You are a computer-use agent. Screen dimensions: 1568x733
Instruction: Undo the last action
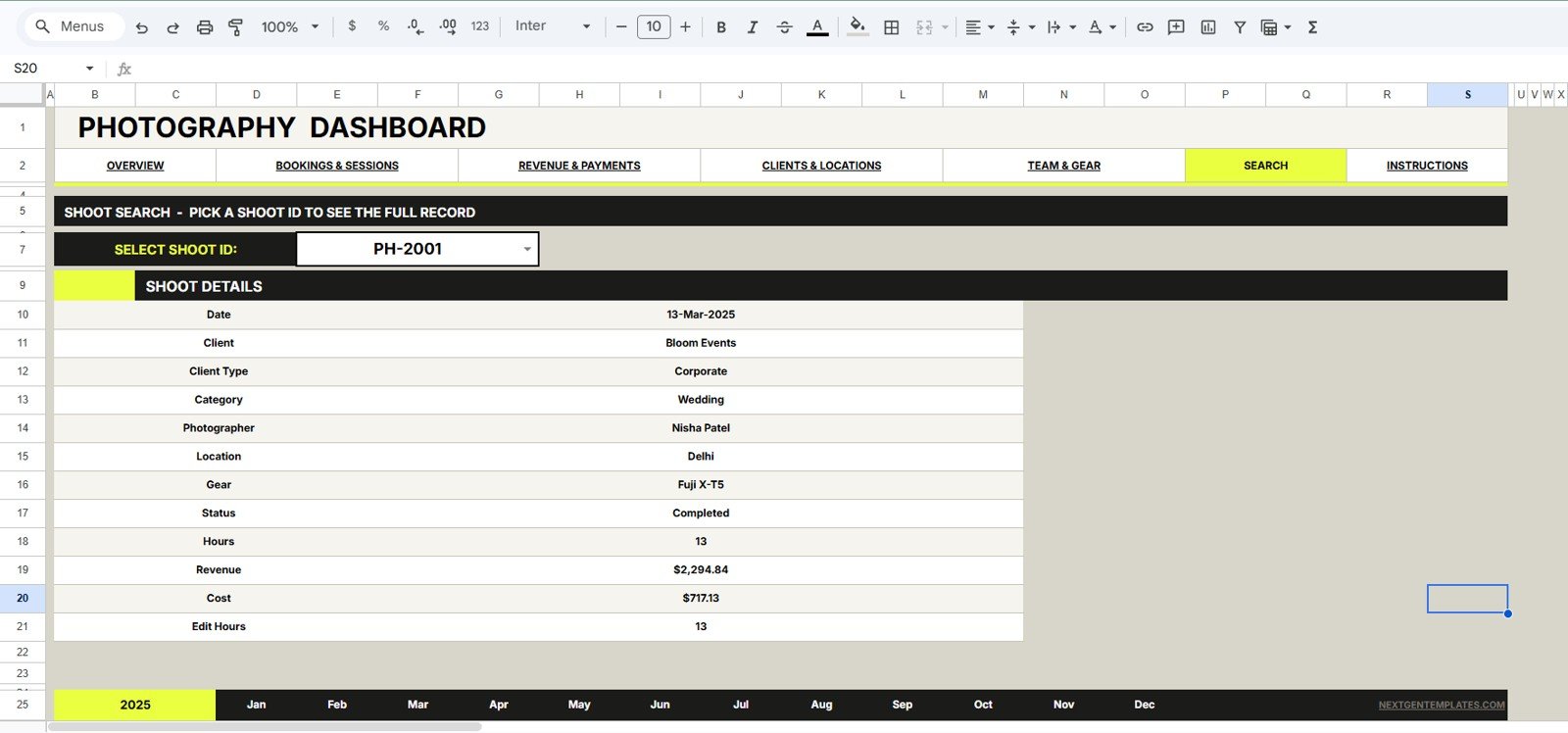(x=142, y=27)
